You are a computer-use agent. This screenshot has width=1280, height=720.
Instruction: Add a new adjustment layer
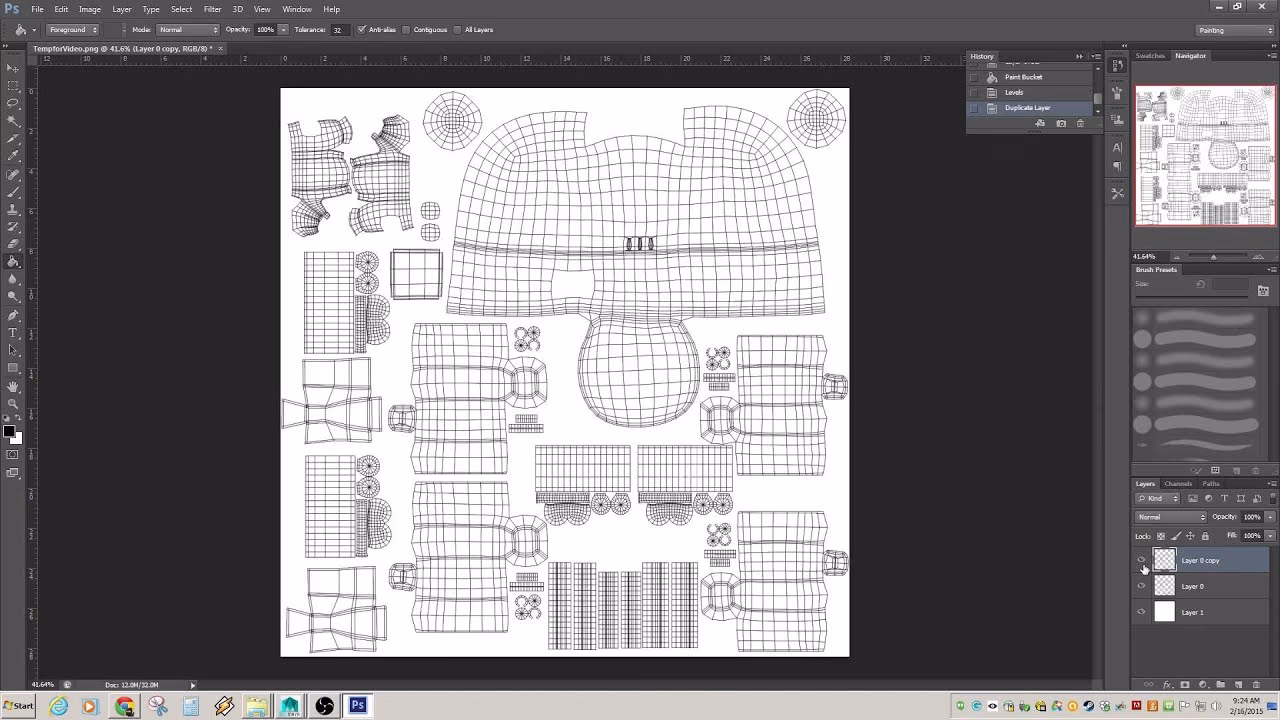click(x=1202, y=685)
